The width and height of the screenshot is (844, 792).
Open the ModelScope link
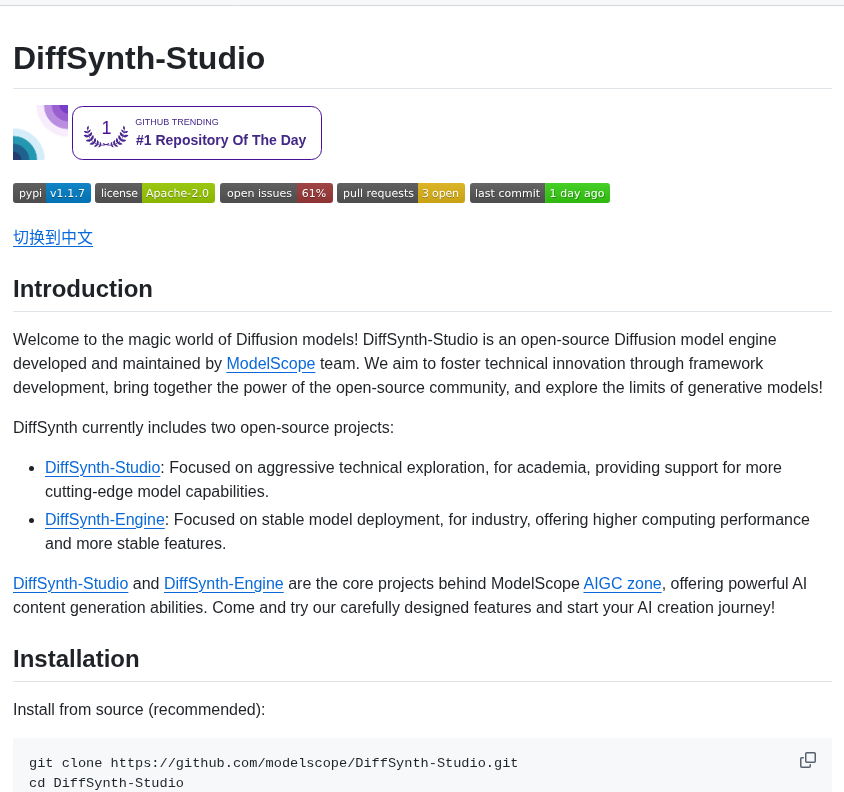point(271,363)
